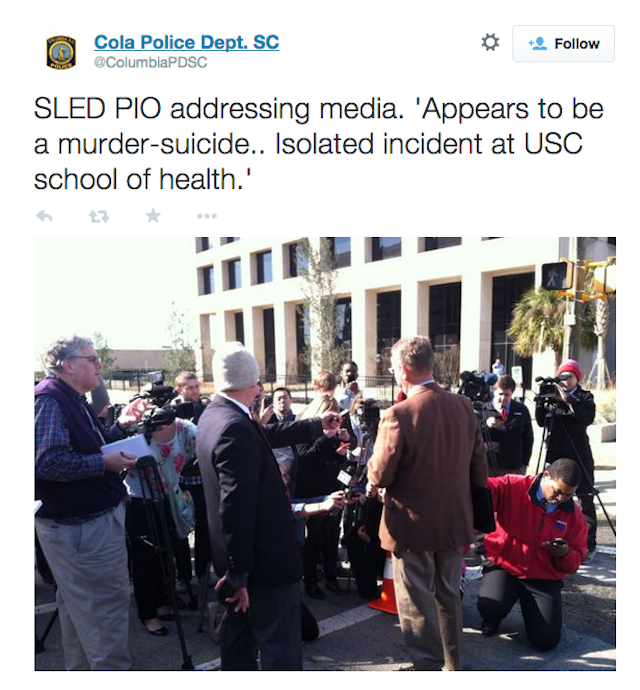Favorite the tweet with the star icon
The image size is (640, 690).
(x=153, y=215)
